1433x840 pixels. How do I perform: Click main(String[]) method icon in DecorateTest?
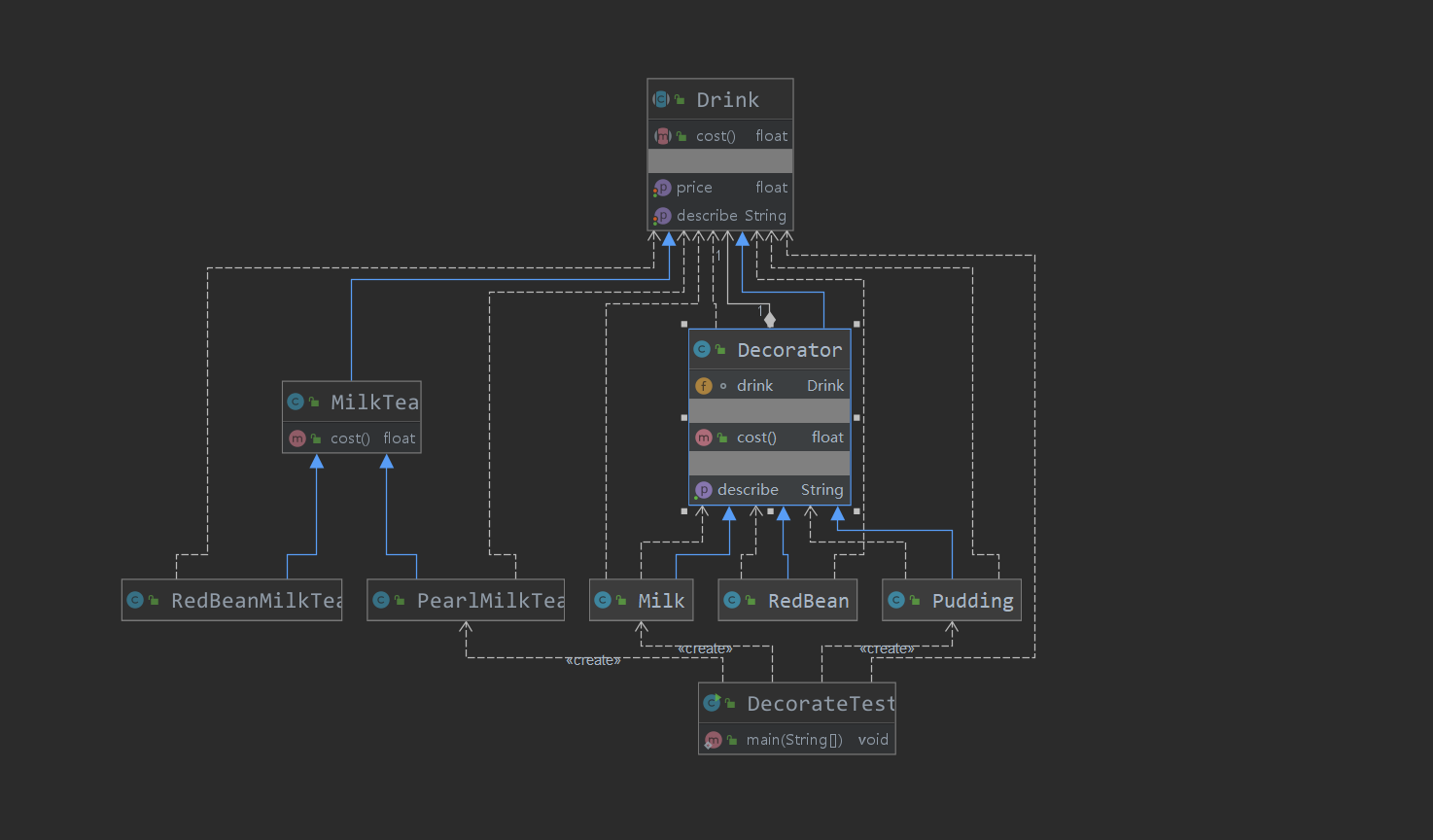point(714,740)
